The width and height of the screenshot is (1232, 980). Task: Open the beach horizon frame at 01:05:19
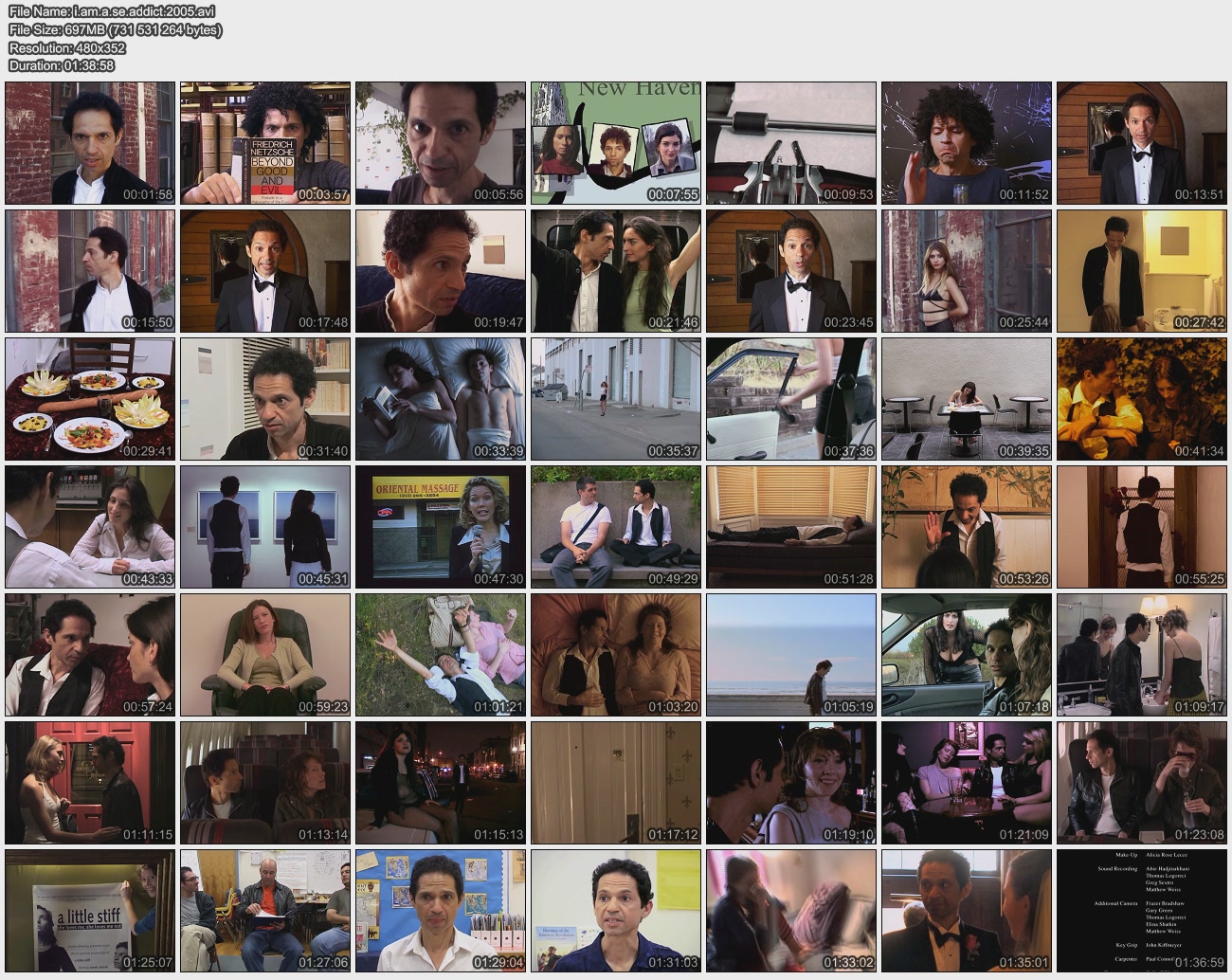coord(791,655)
